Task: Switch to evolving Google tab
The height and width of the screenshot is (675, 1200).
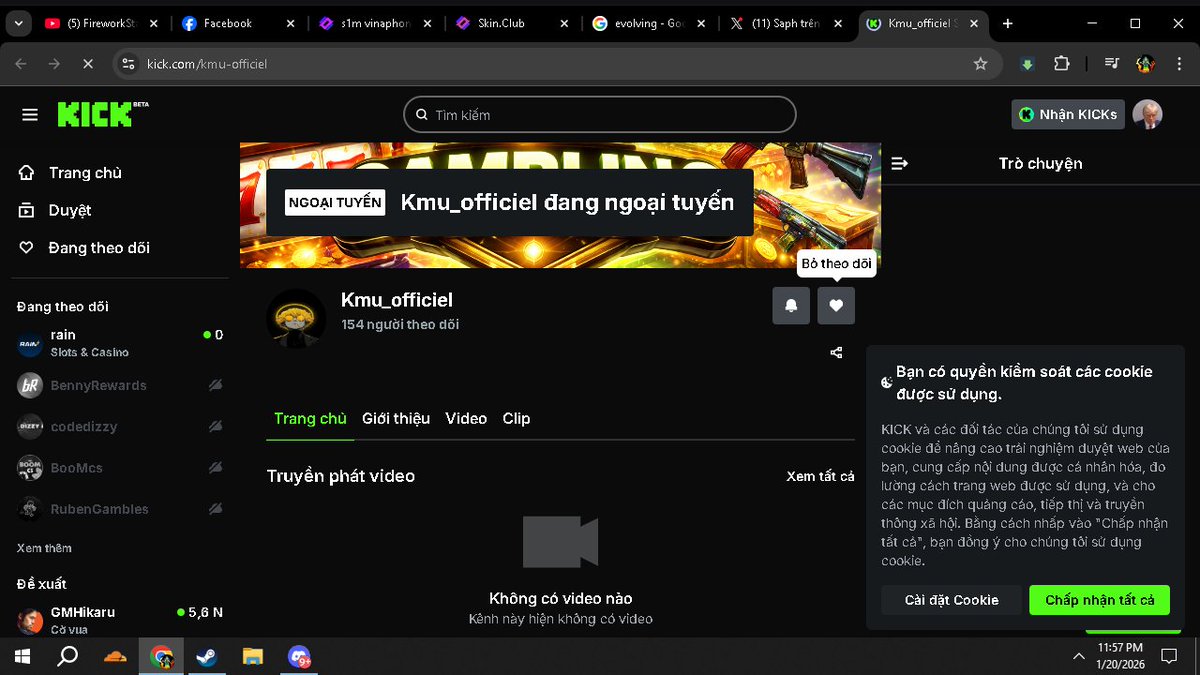Action: point(649,23)
